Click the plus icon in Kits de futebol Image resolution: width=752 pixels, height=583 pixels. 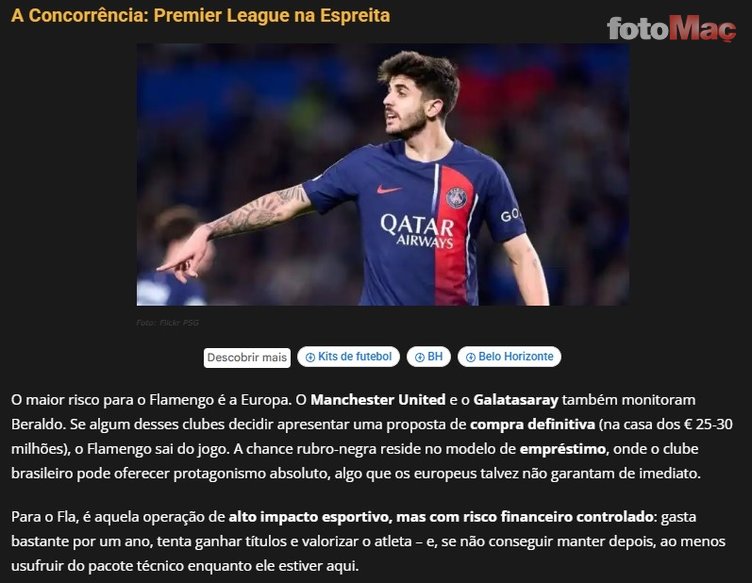click(310, 357)
